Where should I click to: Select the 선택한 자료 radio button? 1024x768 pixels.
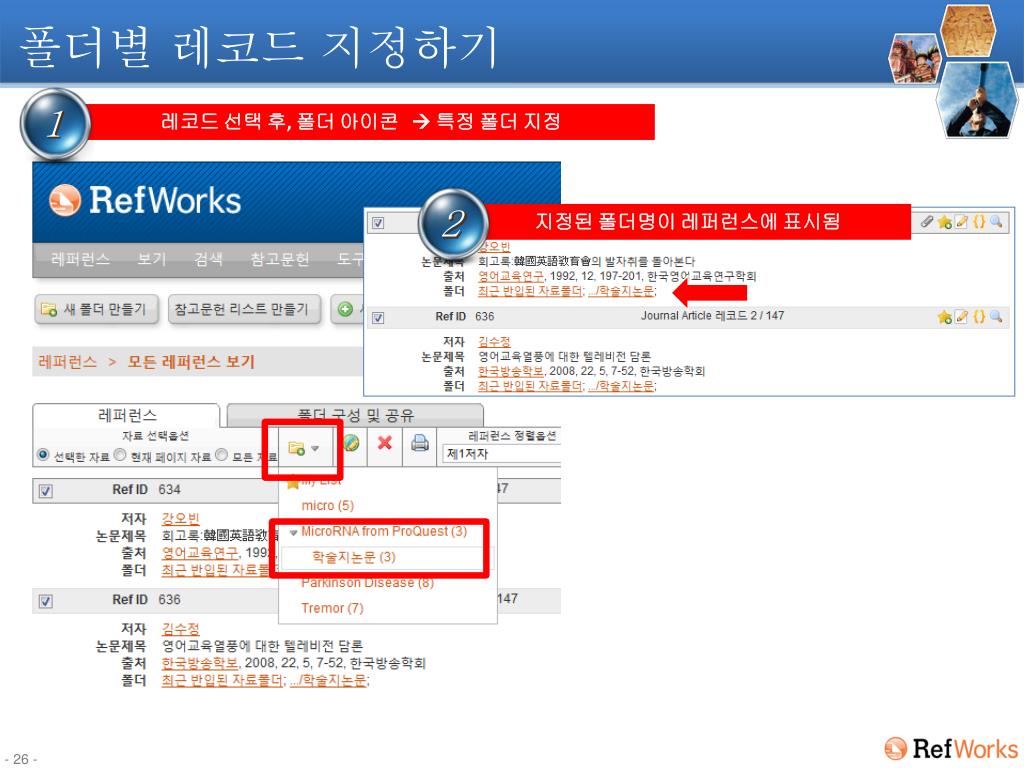click(x=43, y=455)
